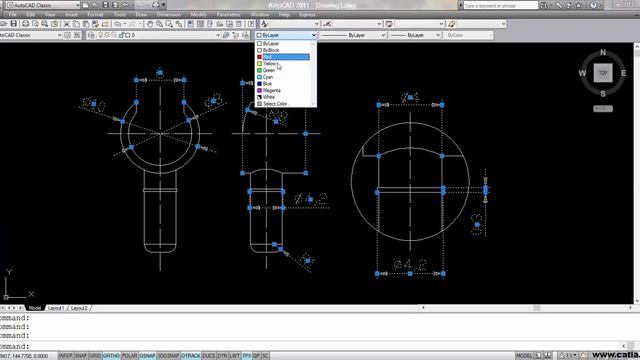Toggle OSNAP object snap
The width and height of the screenshot is (640, 360).
click(x=147, y=356)
